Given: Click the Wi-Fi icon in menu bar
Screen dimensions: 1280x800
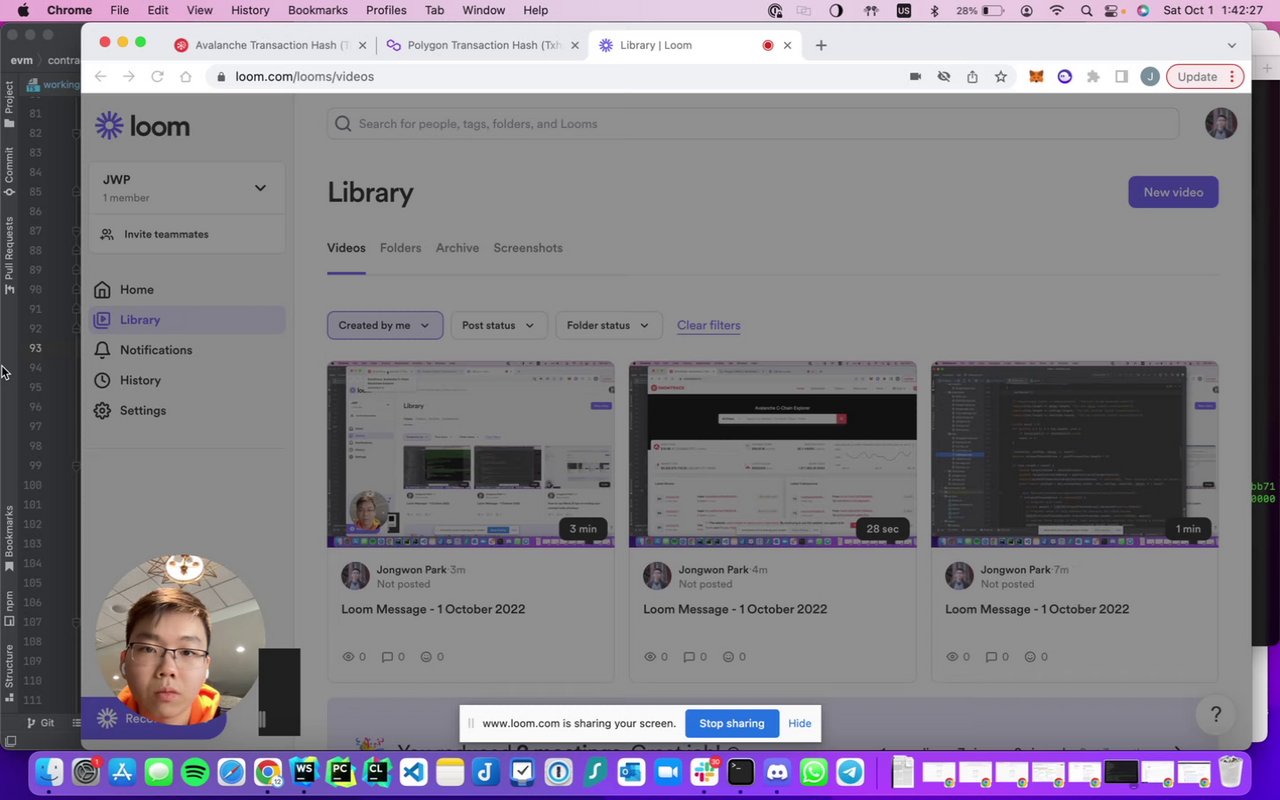Looking at the screenshot, I should (x=1057, y=10).
